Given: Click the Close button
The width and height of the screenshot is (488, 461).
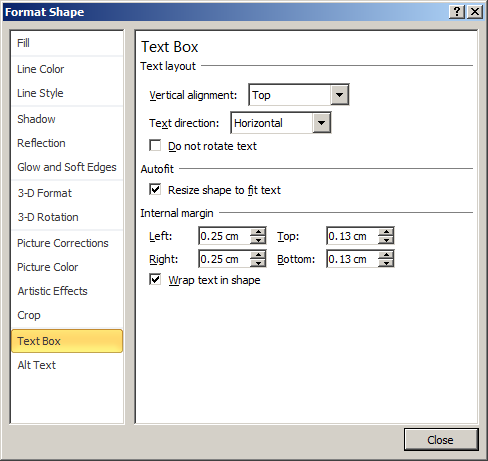Looking at the screenshot, I should tap(441, 440).
